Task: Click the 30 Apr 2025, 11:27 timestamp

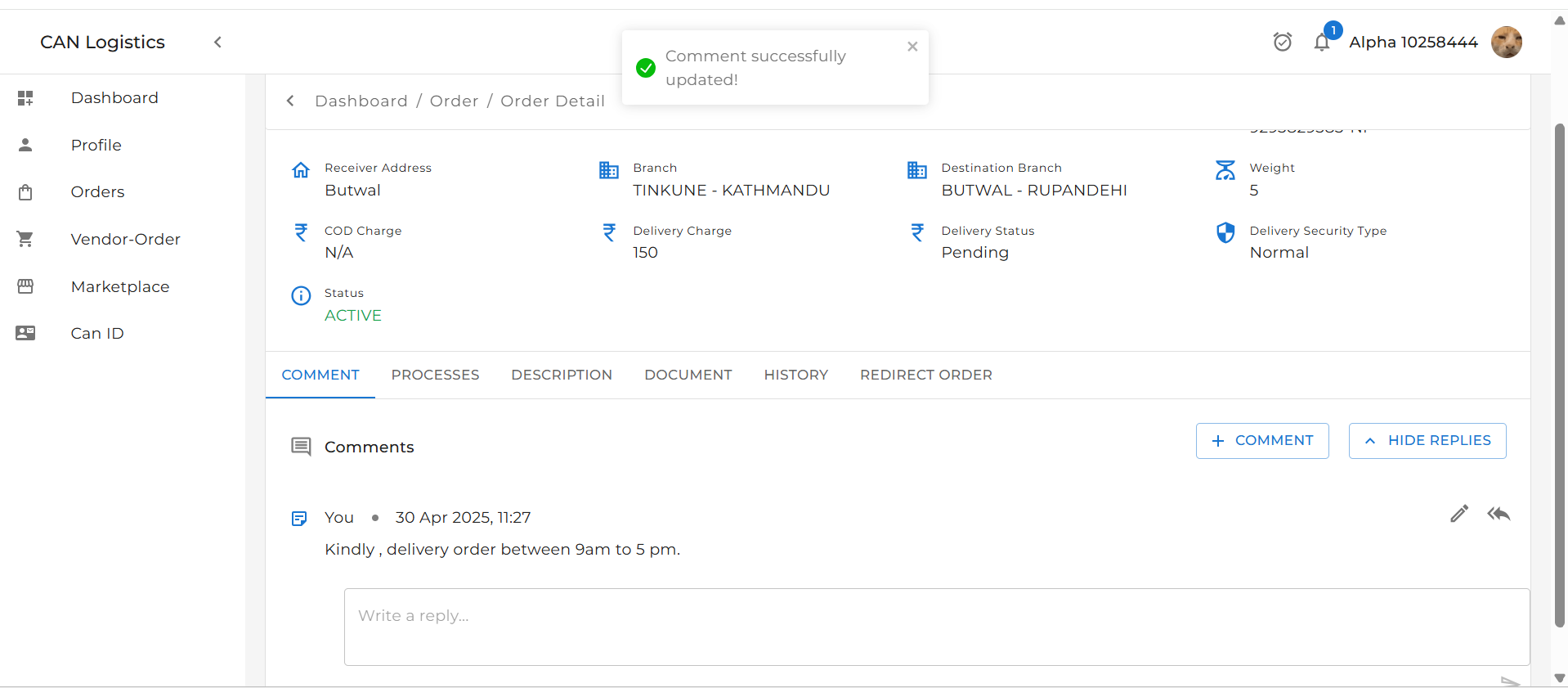Action: tap(464, 517)
